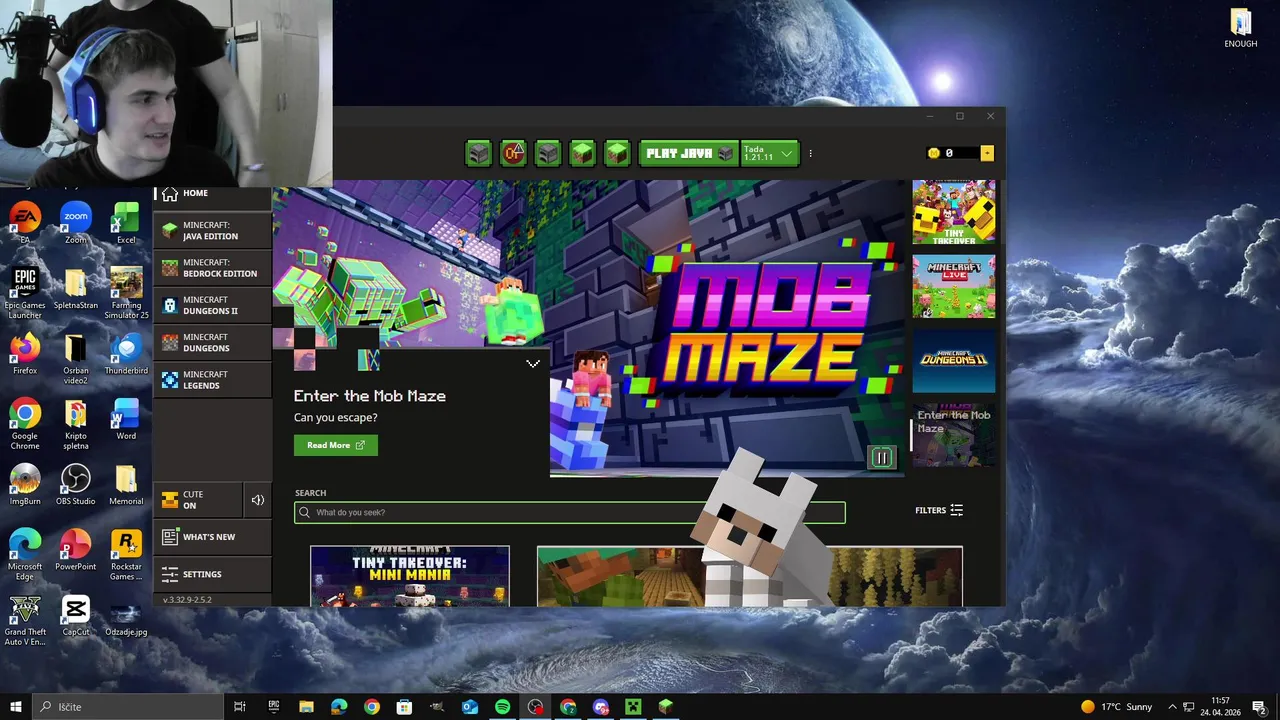
Task: Open the Google Chrome desktop shortcut
Action: click(25, 424)
